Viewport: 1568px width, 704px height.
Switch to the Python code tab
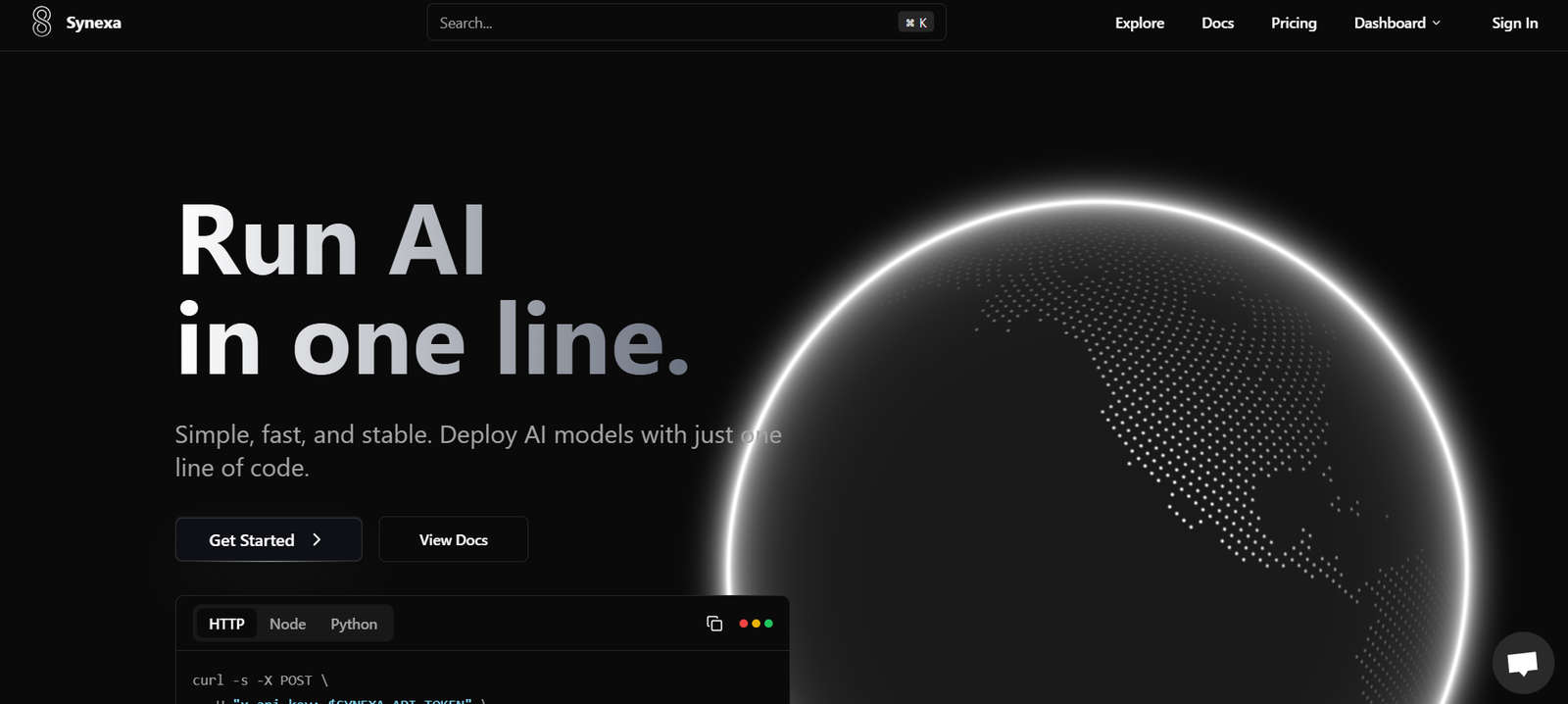[x=354, y=624]
